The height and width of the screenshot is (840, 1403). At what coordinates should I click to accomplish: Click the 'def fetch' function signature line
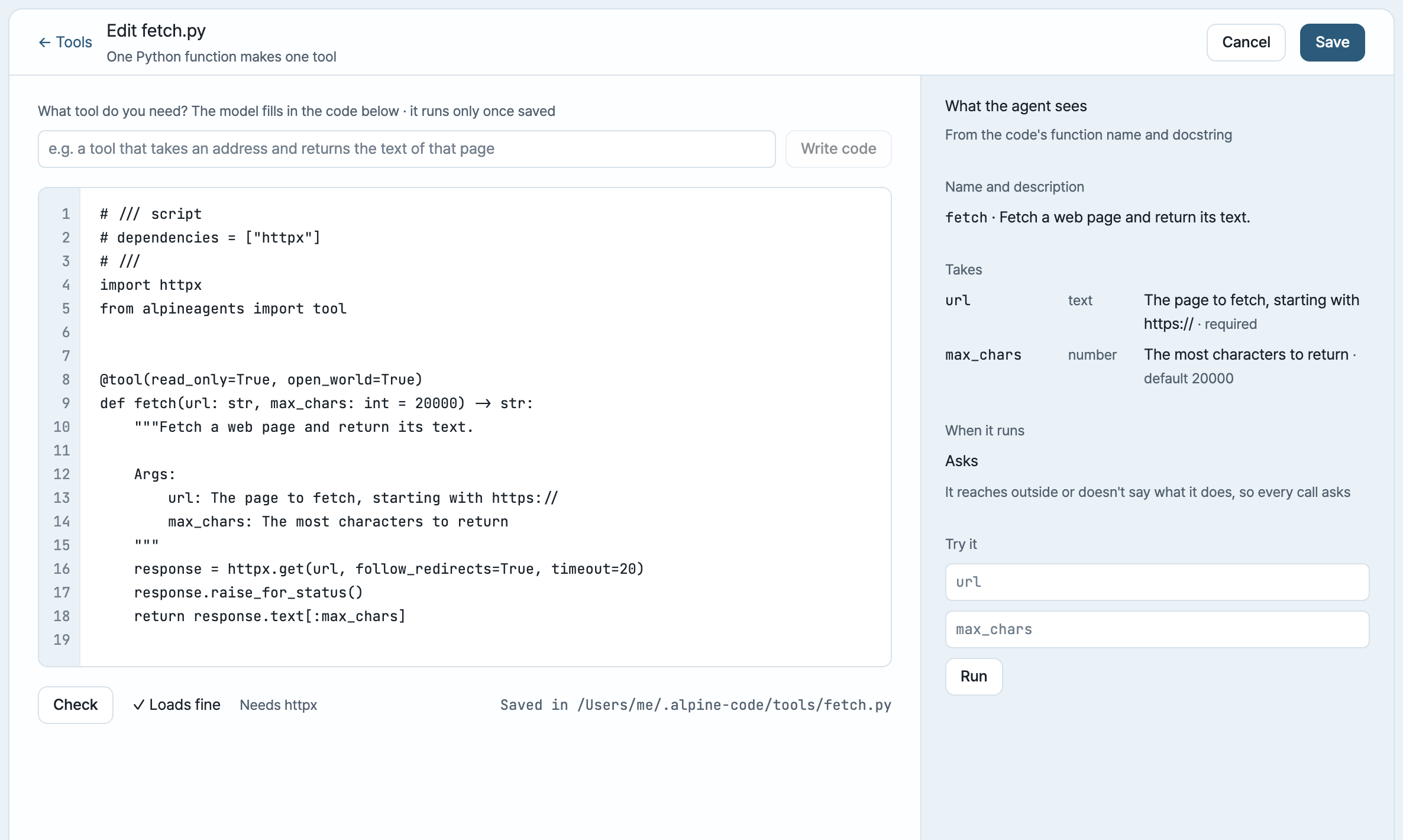coord(316,403)
